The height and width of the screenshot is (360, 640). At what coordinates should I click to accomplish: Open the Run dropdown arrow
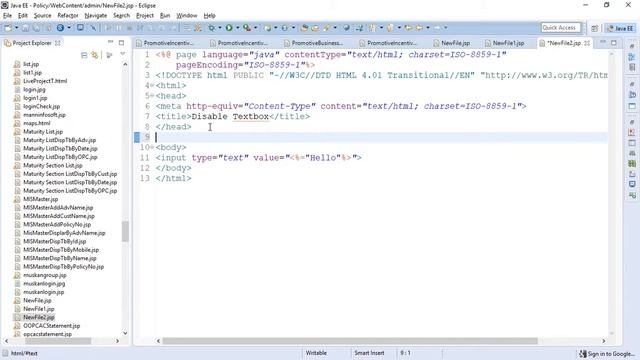coord(238,28)
